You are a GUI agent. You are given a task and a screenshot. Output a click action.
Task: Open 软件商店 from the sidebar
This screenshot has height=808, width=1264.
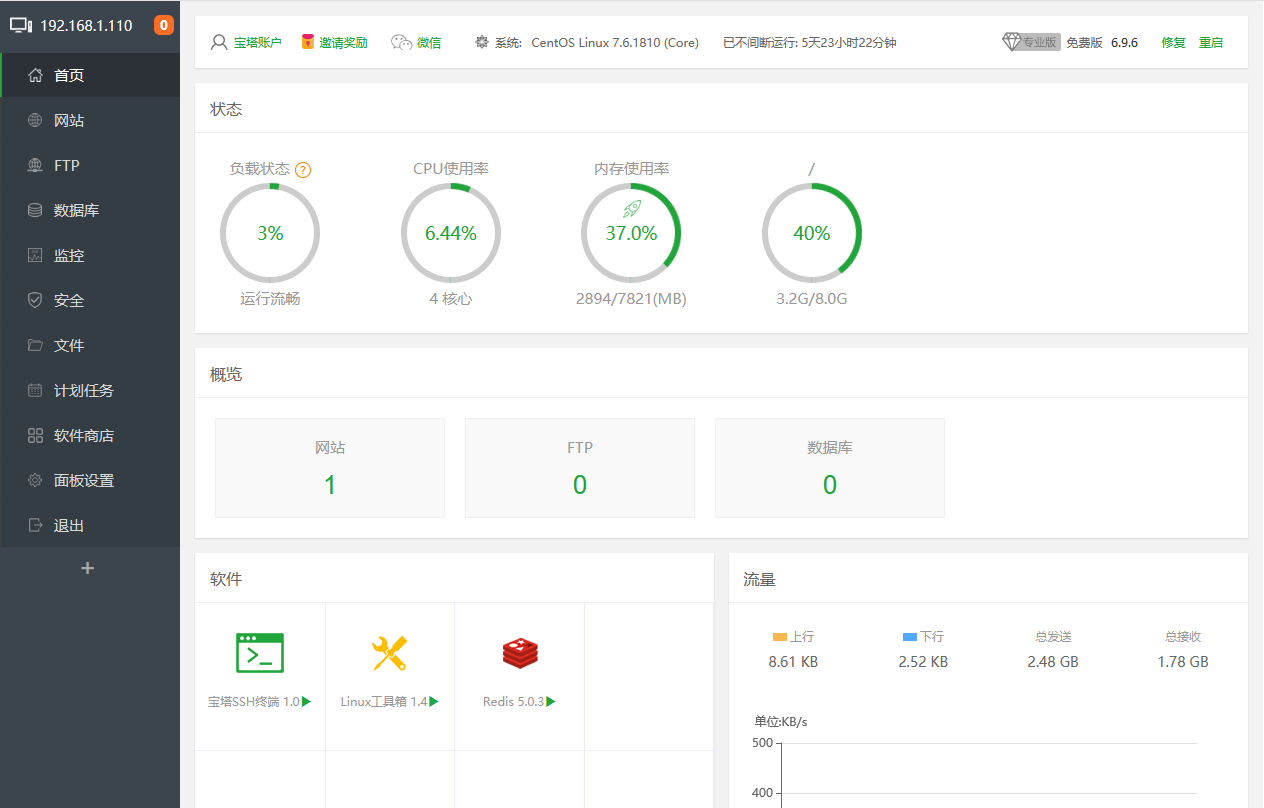(84, 435)
